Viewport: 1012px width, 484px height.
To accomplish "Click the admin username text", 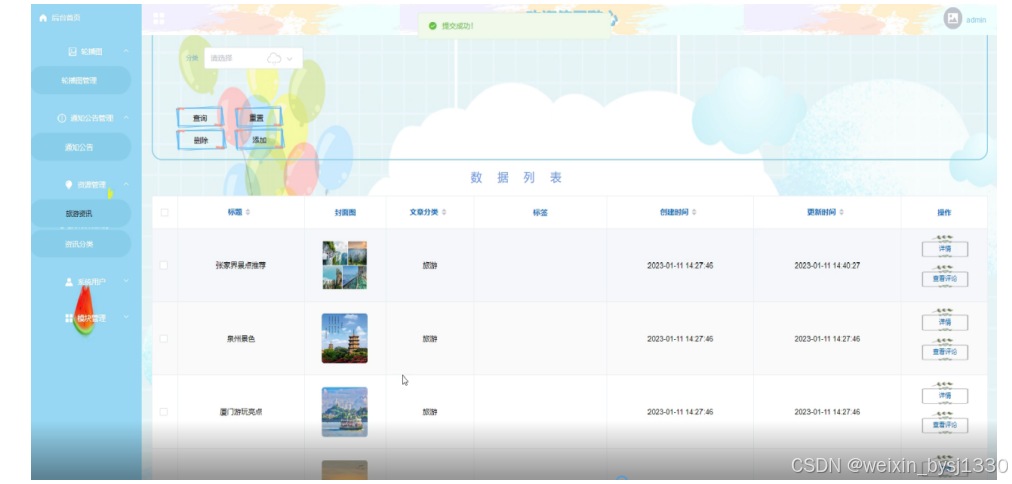I will point(975,20).
